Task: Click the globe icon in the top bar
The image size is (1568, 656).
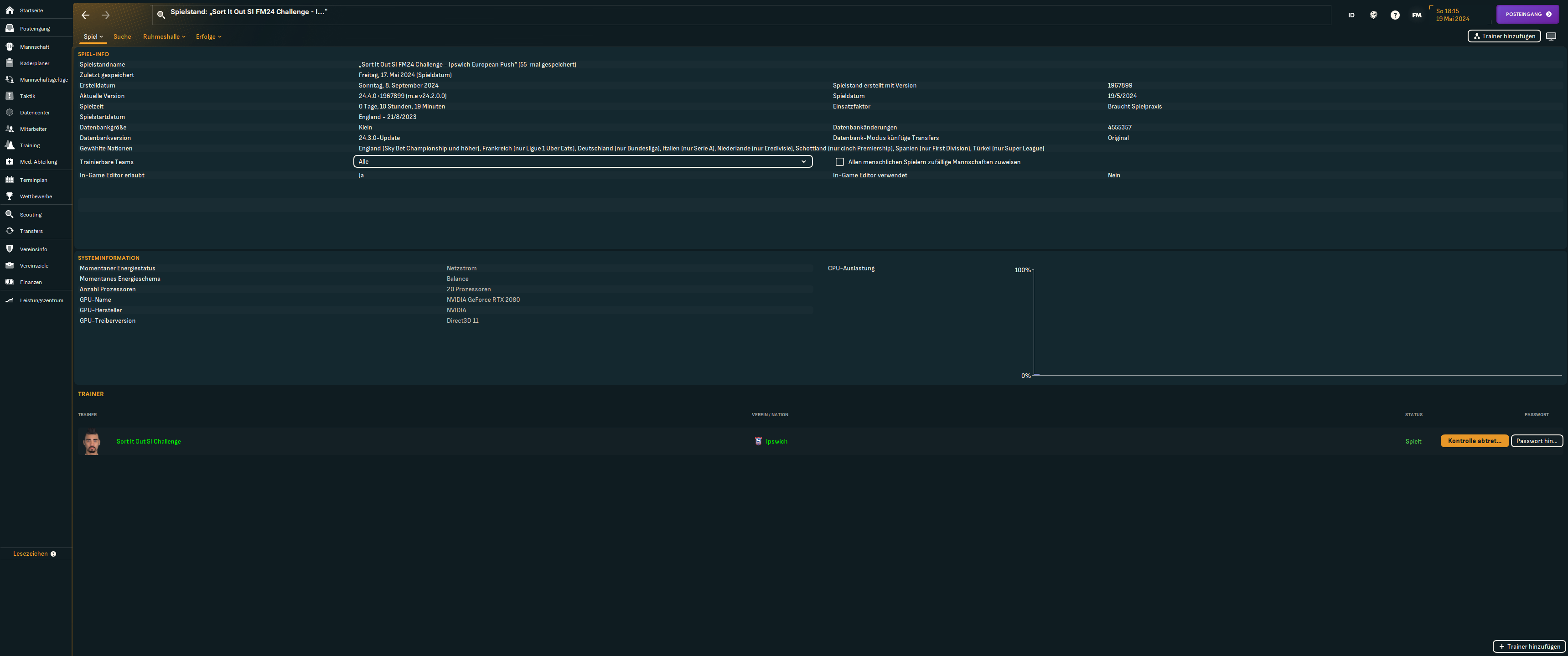Action: click(x=1373, y=15)
